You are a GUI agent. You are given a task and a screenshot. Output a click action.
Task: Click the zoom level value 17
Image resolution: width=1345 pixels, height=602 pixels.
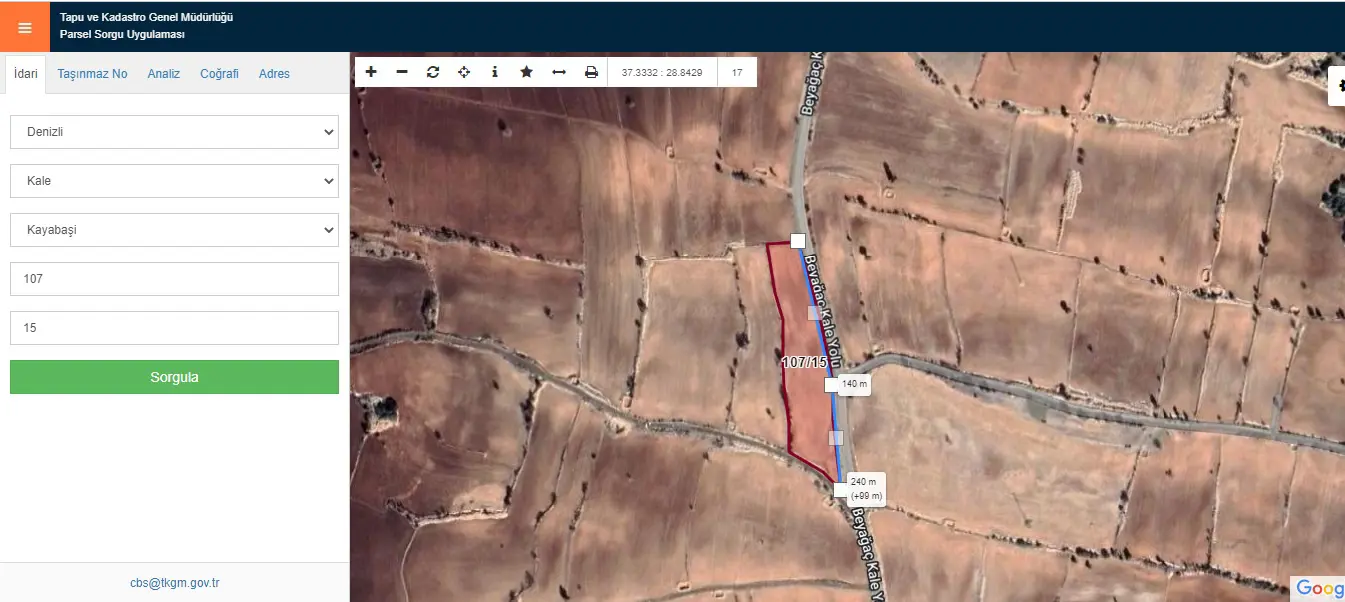(737, 72)
